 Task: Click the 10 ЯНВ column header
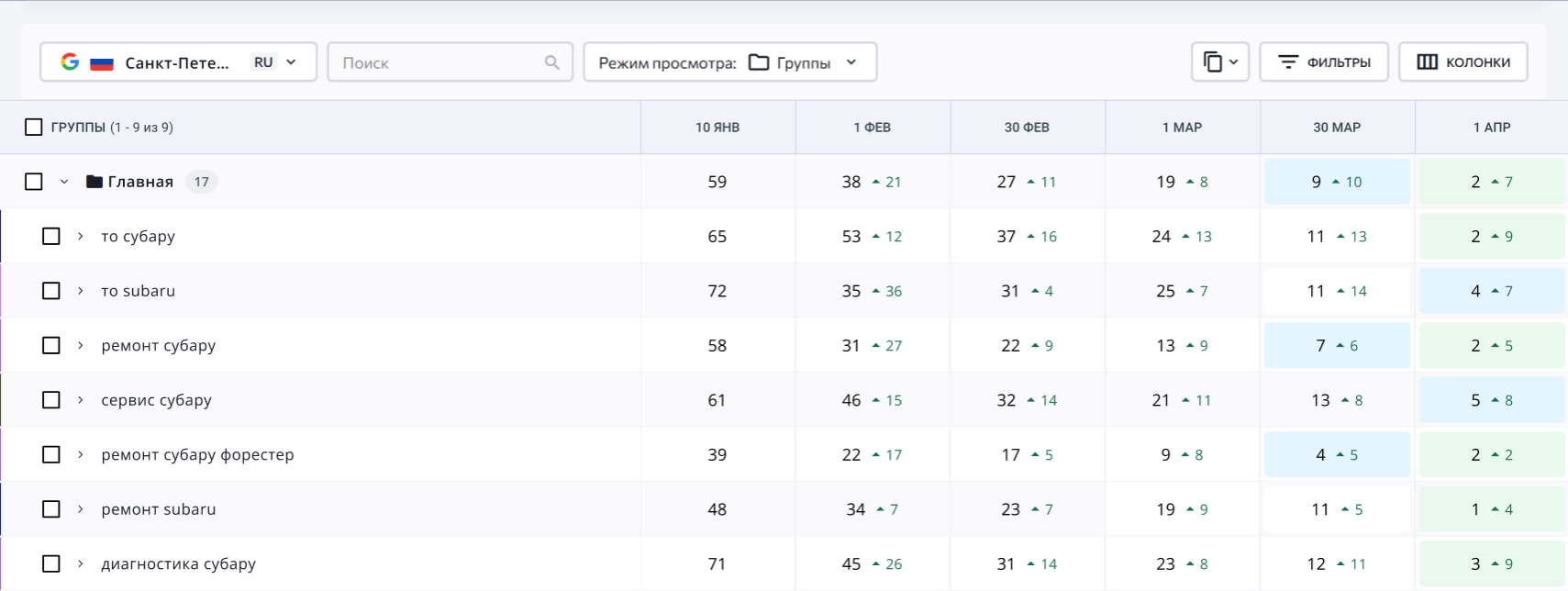[717, 128]
